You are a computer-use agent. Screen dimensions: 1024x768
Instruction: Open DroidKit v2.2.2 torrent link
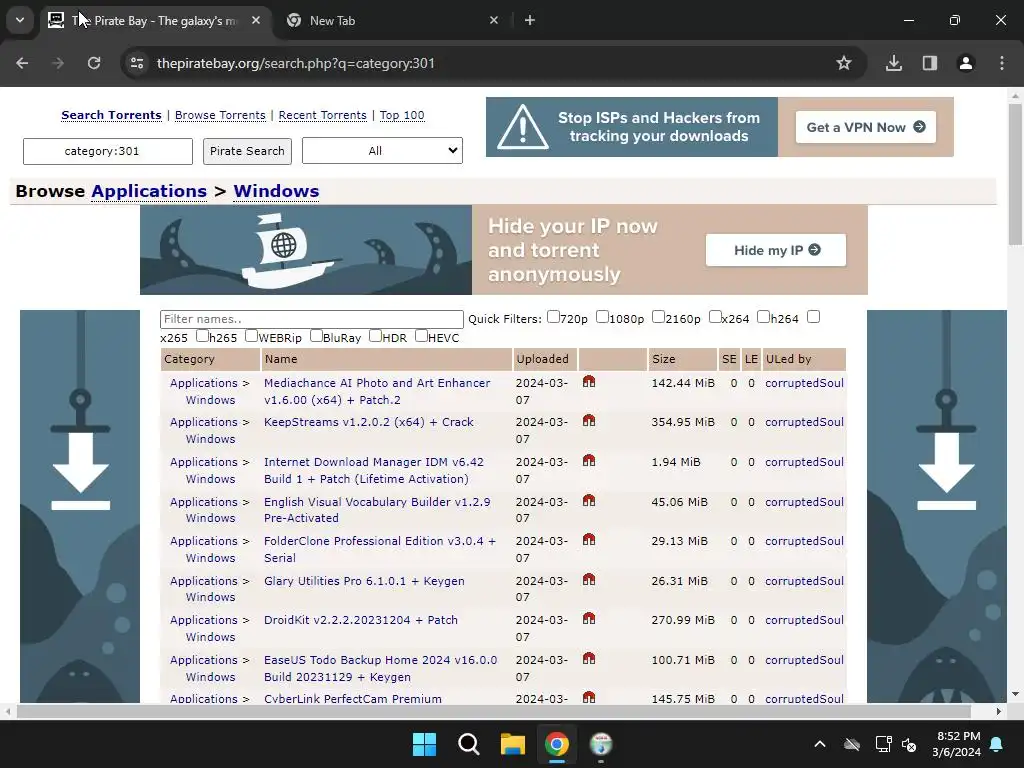pos(360,620)
